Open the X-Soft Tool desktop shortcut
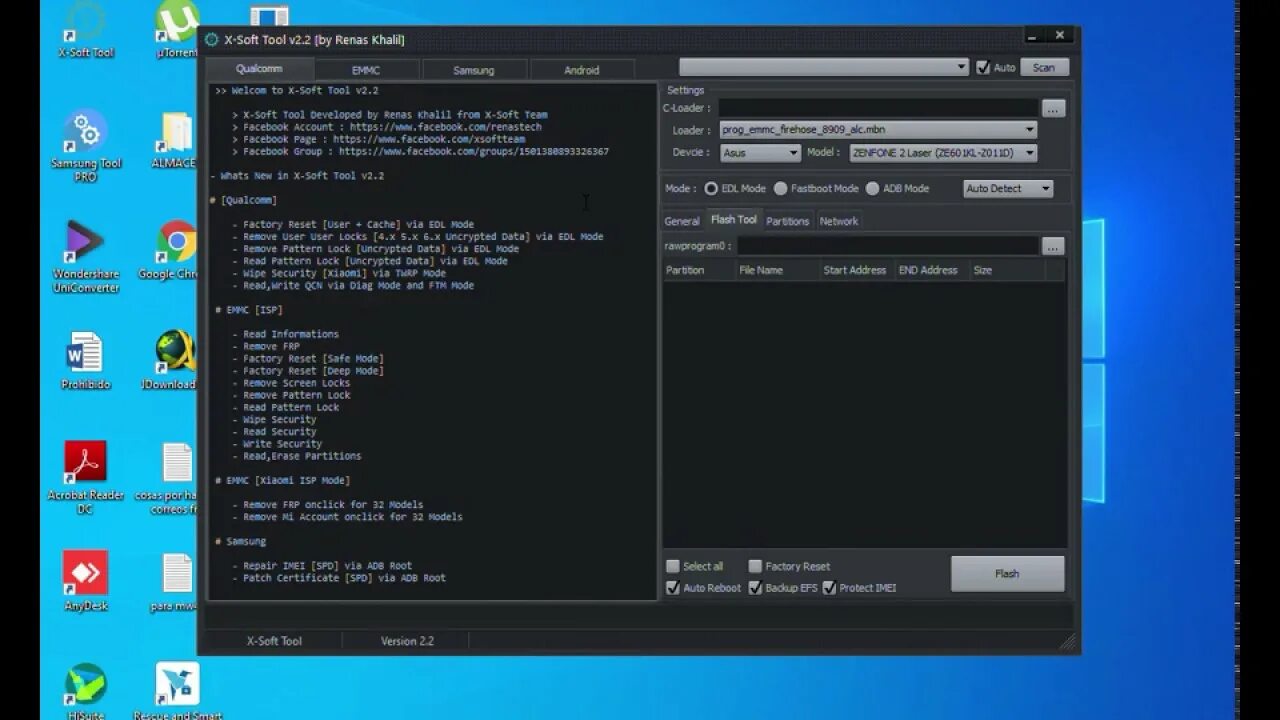 point(86,28)
